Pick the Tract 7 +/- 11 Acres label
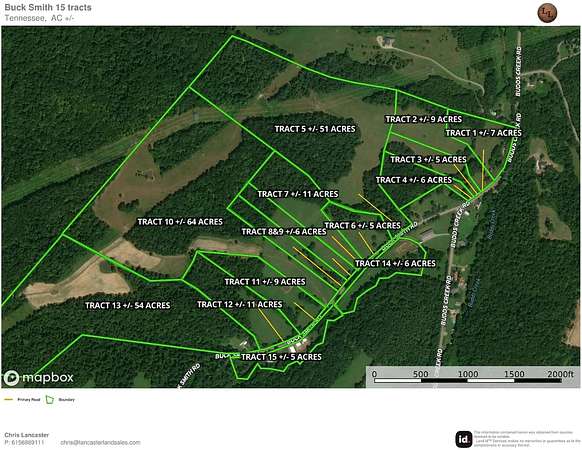Screen dimensions: 582x450 click(x=298, y=194)
